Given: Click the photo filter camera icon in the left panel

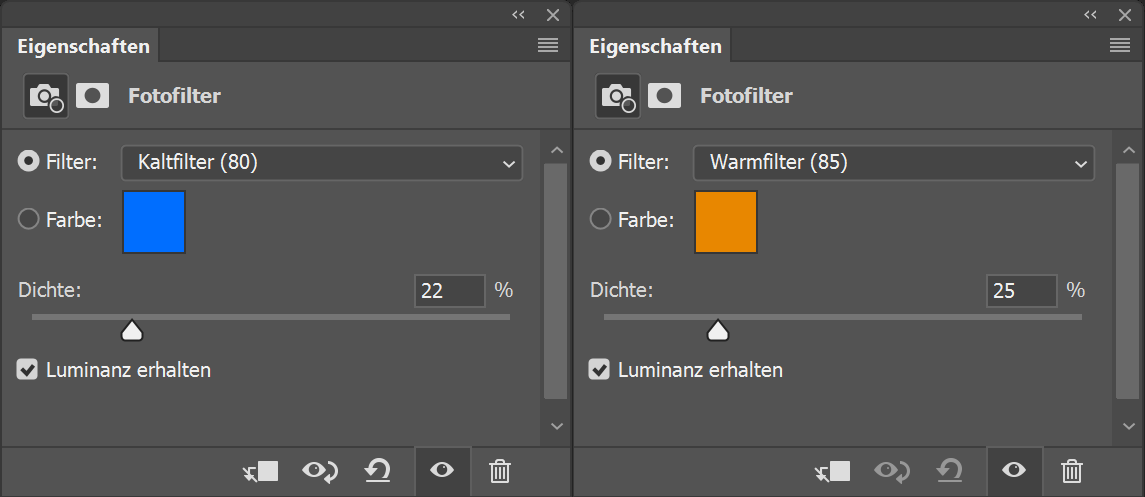Looking at the screenshot, I should click(x=46, y=96).
